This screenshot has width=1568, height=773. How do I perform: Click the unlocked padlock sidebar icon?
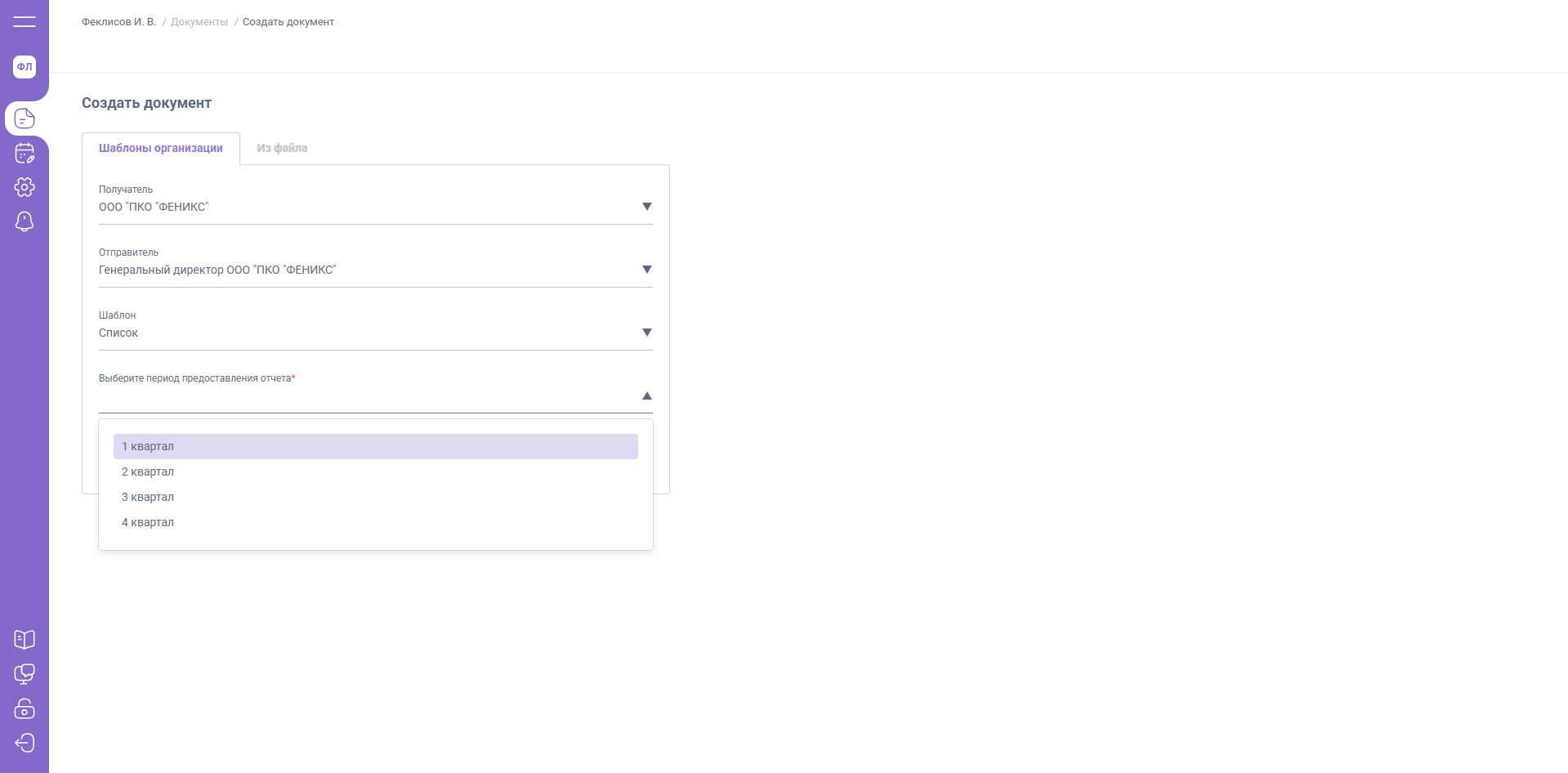25,708
